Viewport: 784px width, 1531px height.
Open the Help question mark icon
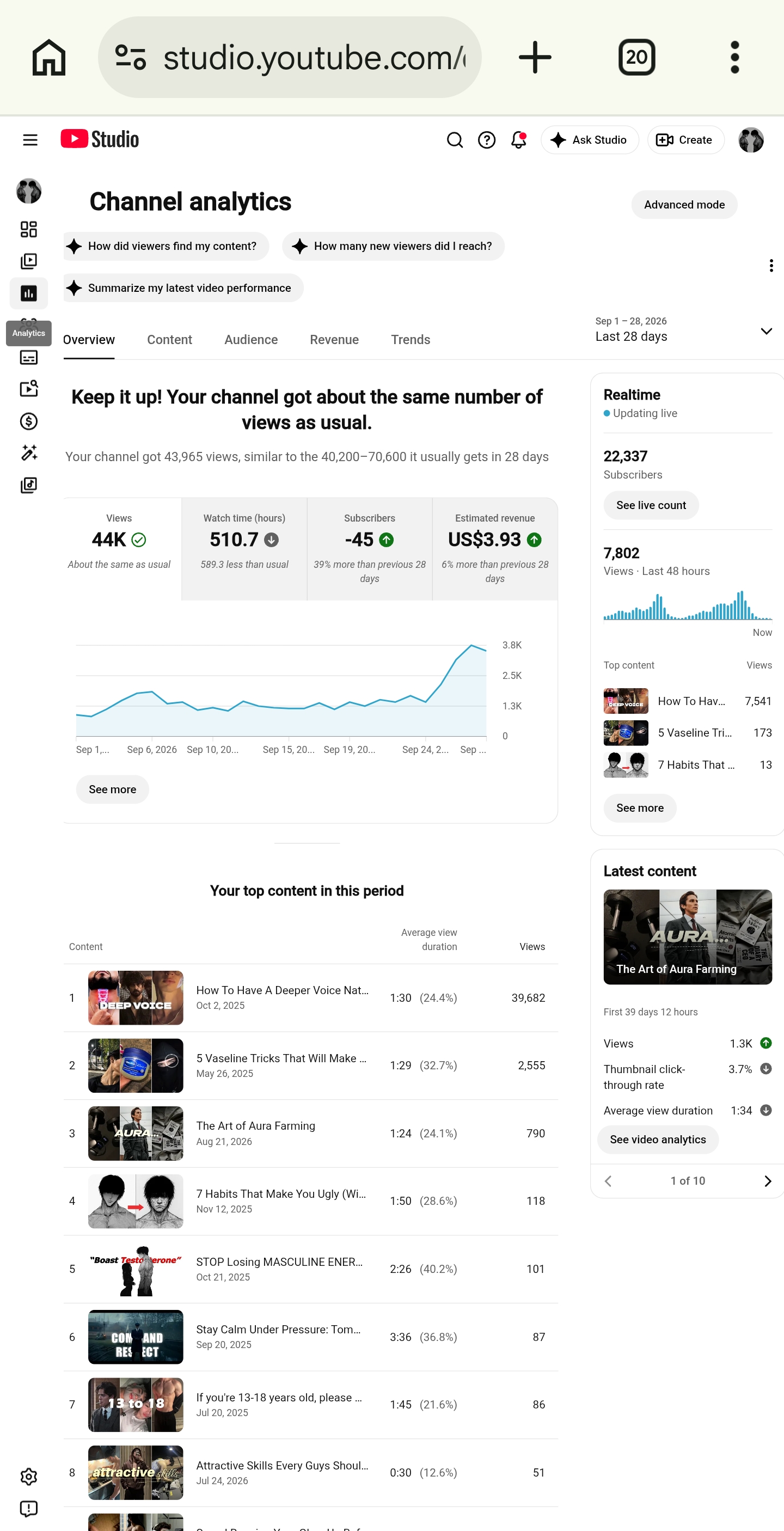pyautogui.click(x=487, y=140)
